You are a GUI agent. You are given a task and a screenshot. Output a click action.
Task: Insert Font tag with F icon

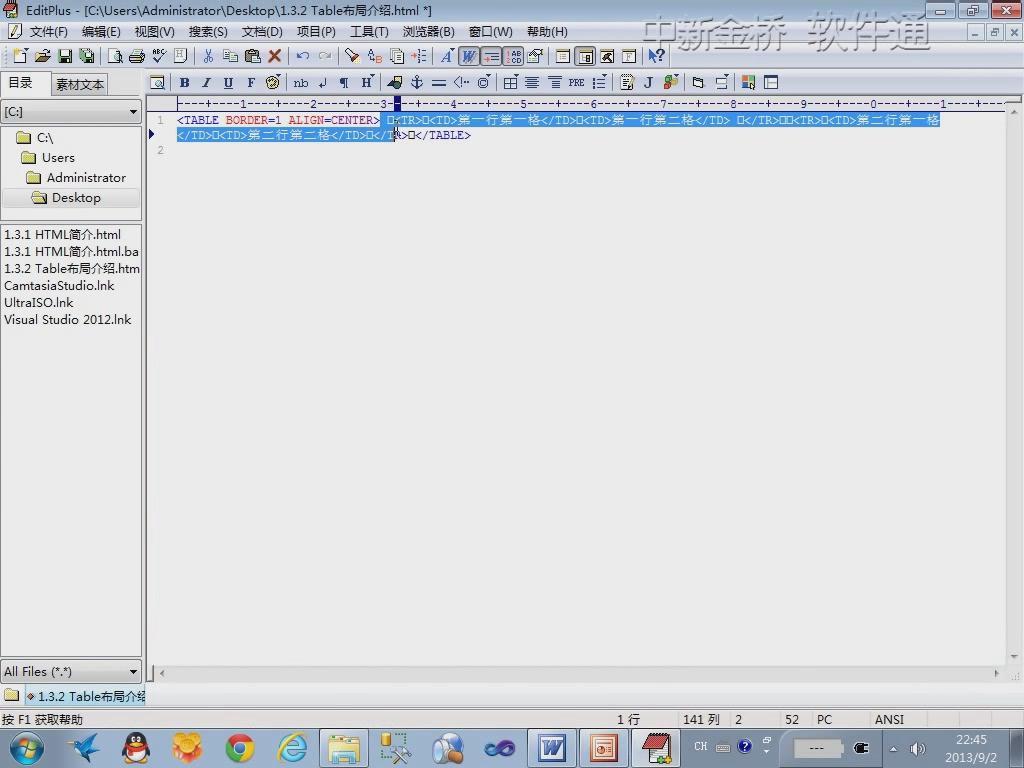pyautogui.click(x=250, y=83)
